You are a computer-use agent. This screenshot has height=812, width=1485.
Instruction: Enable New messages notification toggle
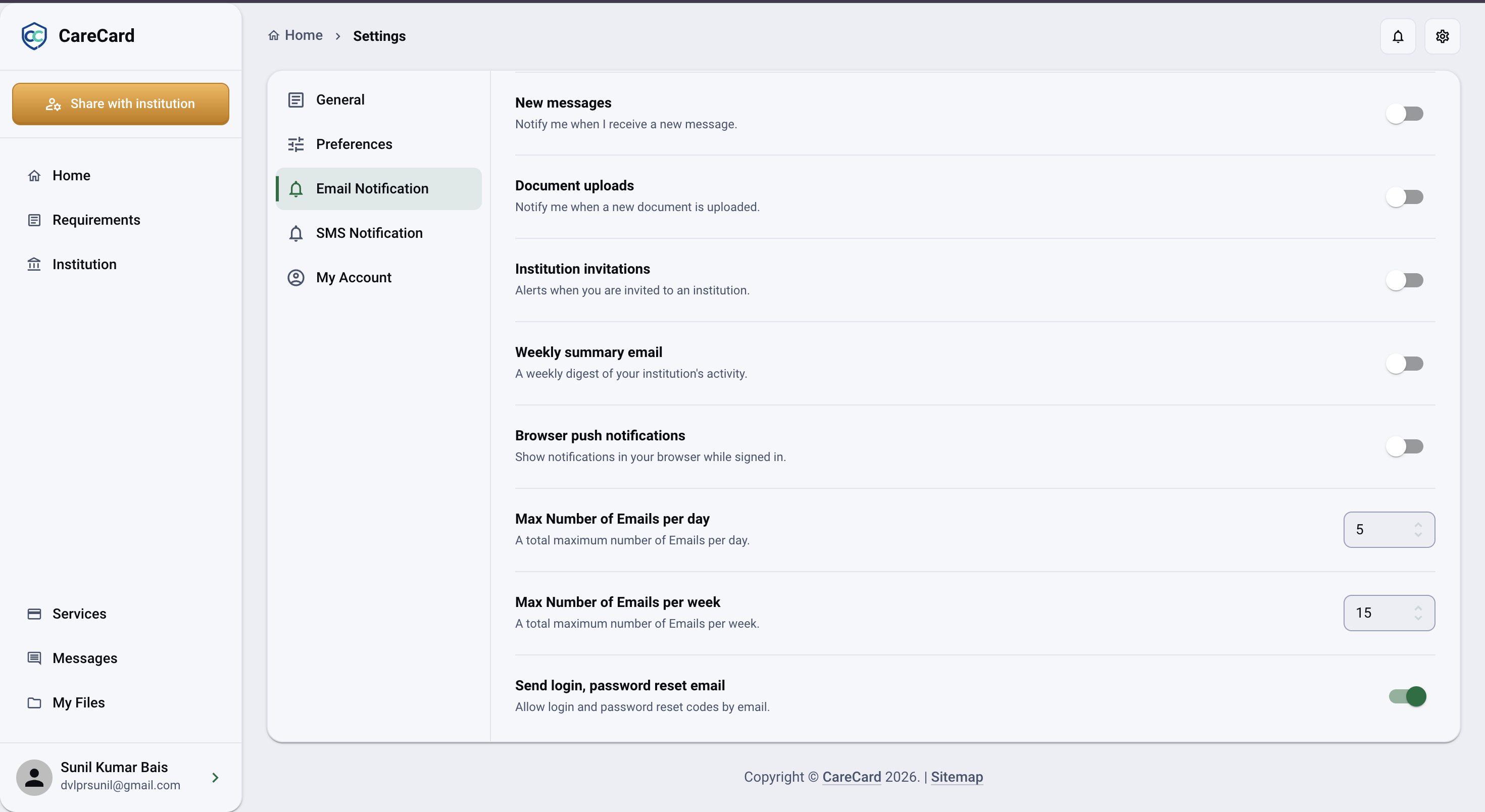click(1405, 114)
